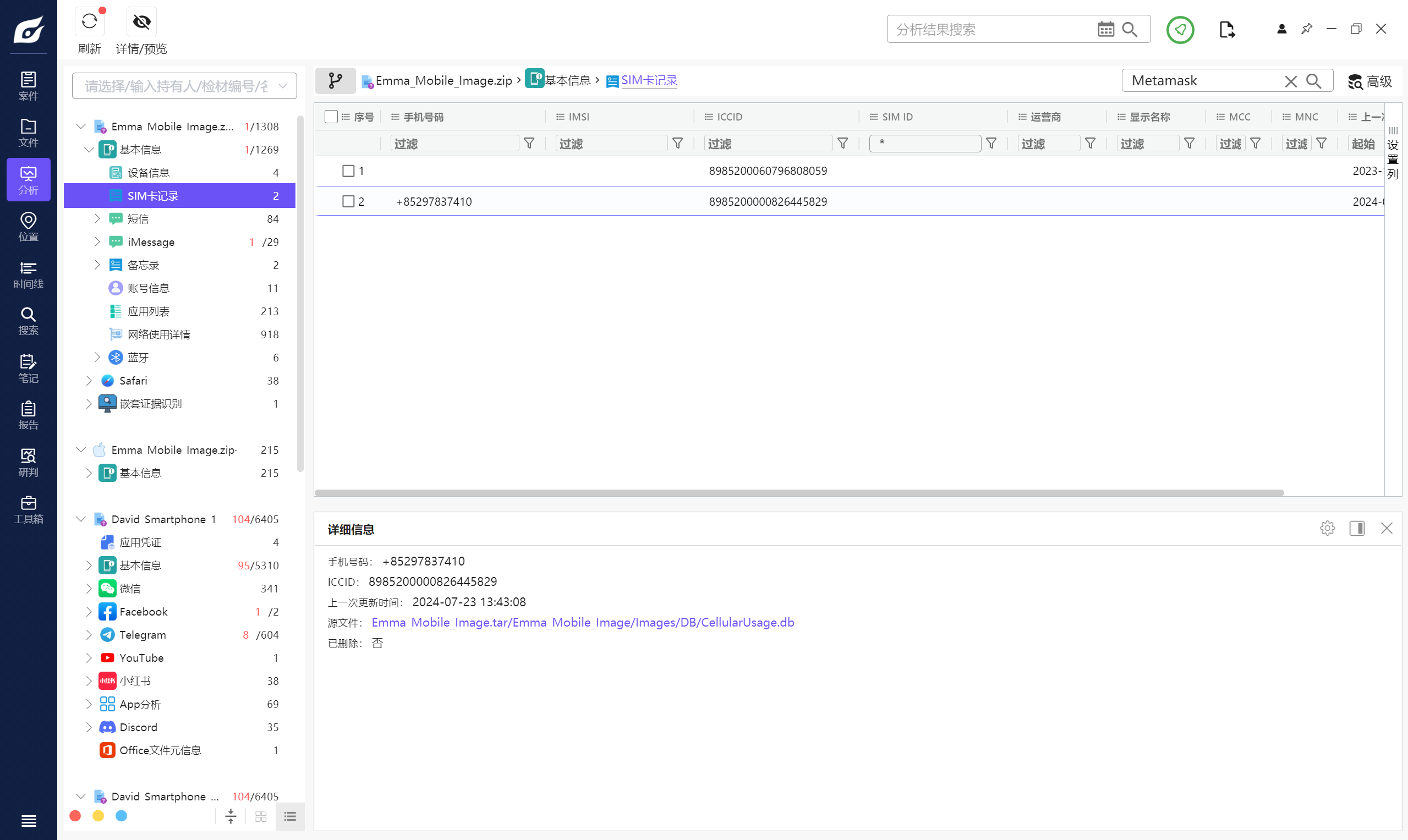Viewport: 1408px width, 840px height.
Task: Open the CellularUsage.db source file link
Action: tap(583, 622)
